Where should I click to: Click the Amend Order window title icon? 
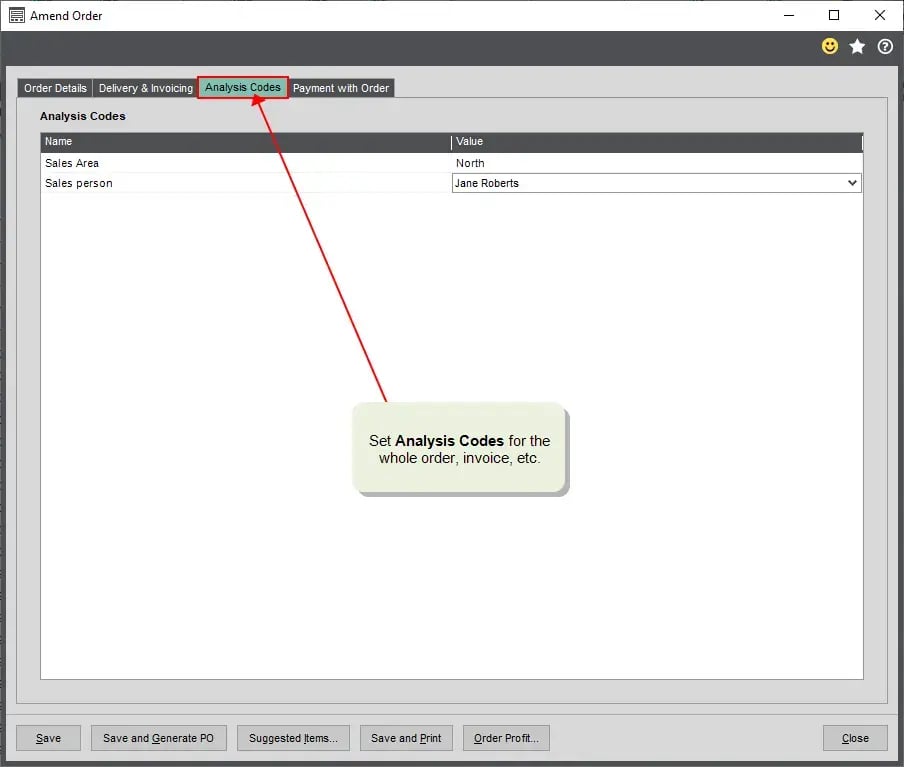[17, 16]
